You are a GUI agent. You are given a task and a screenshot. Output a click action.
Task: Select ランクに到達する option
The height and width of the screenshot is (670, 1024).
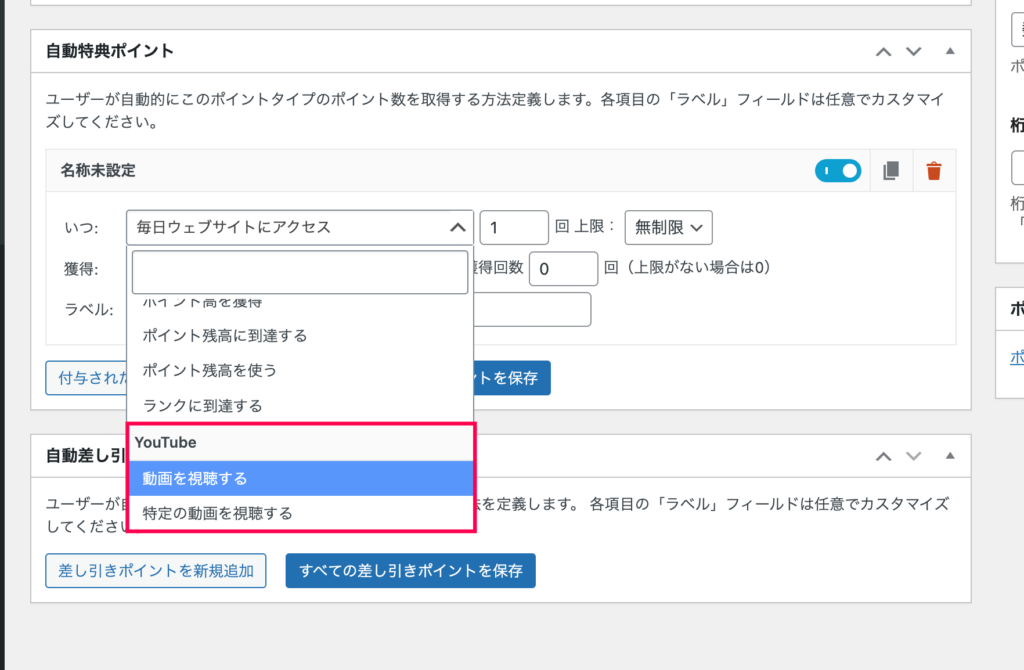coord(300,406)
